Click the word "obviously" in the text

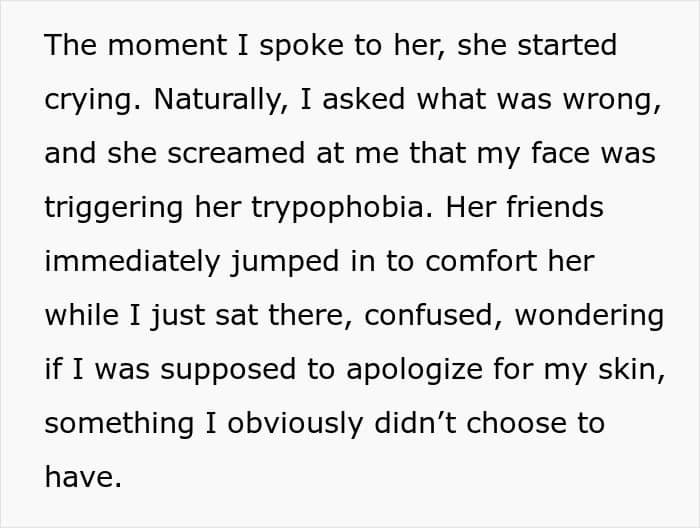pos(295,424)
